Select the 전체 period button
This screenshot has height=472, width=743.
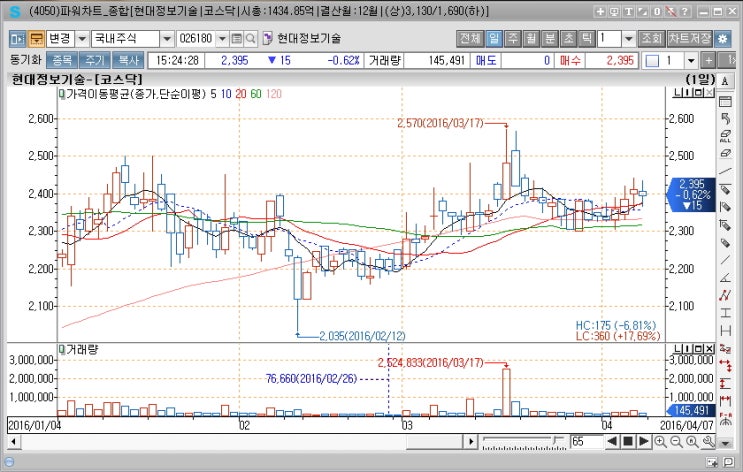pos(470,38)
